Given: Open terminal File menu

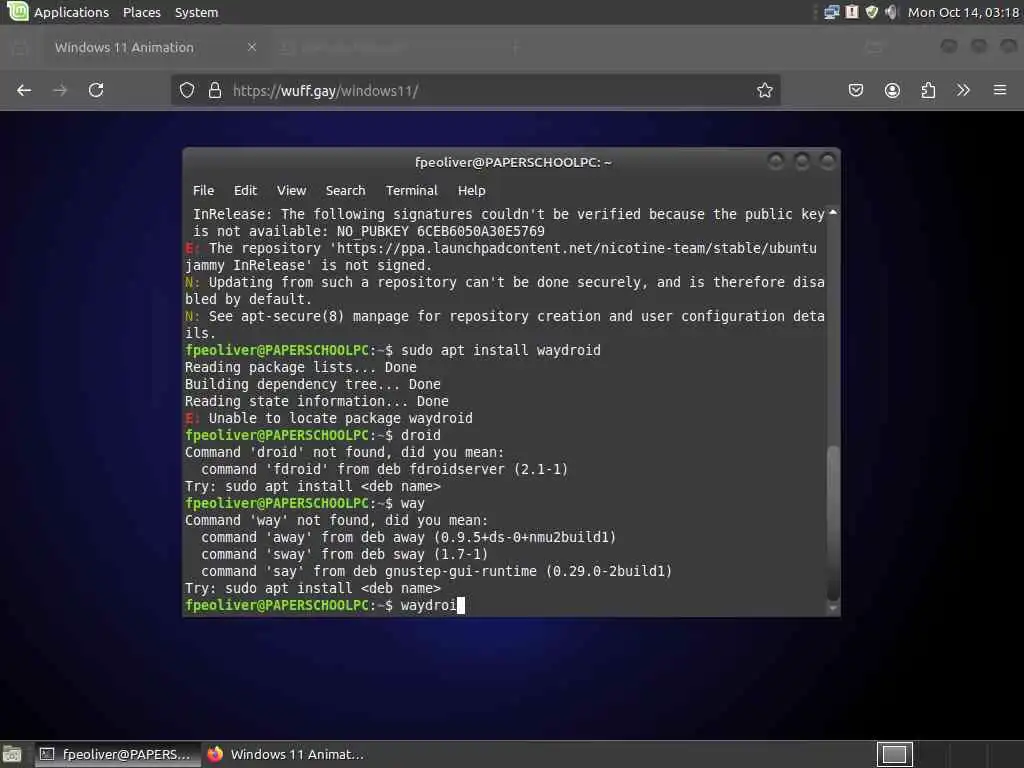Looking at the screenshot, I should tap(203, 191).
